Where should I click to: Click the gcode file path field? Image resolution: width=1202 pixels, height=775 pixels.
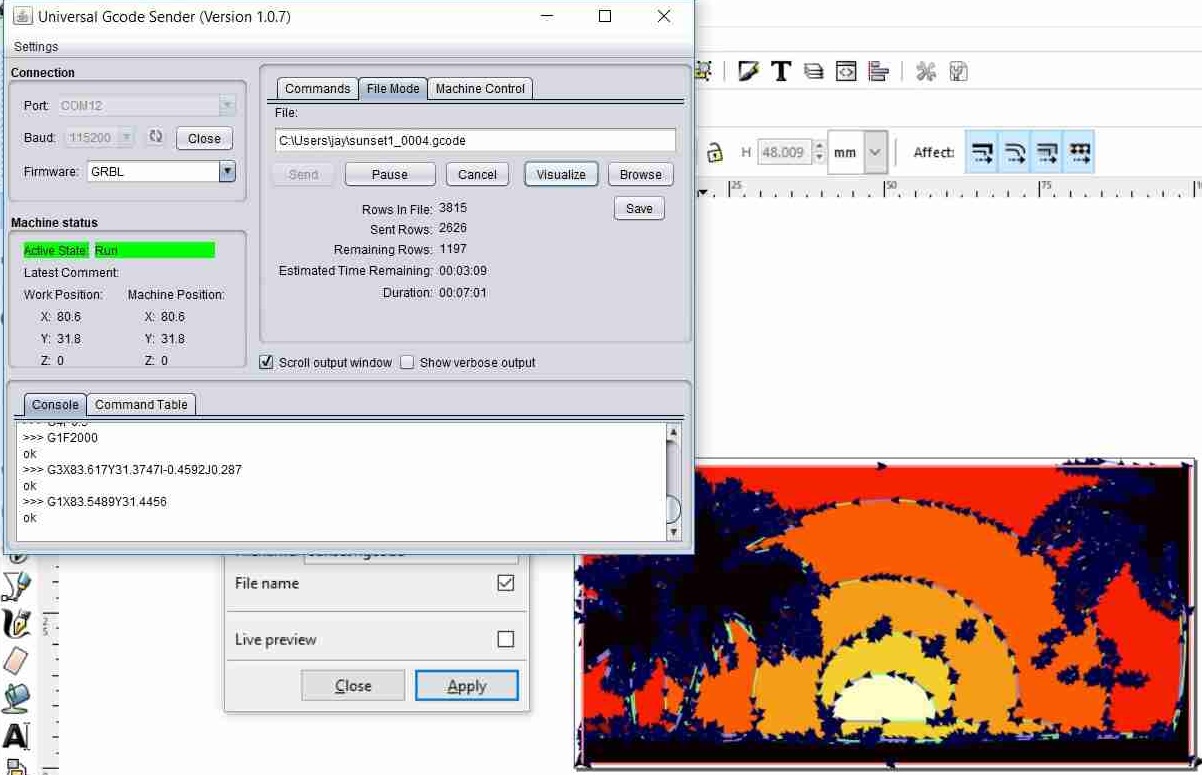pos(475,140)
